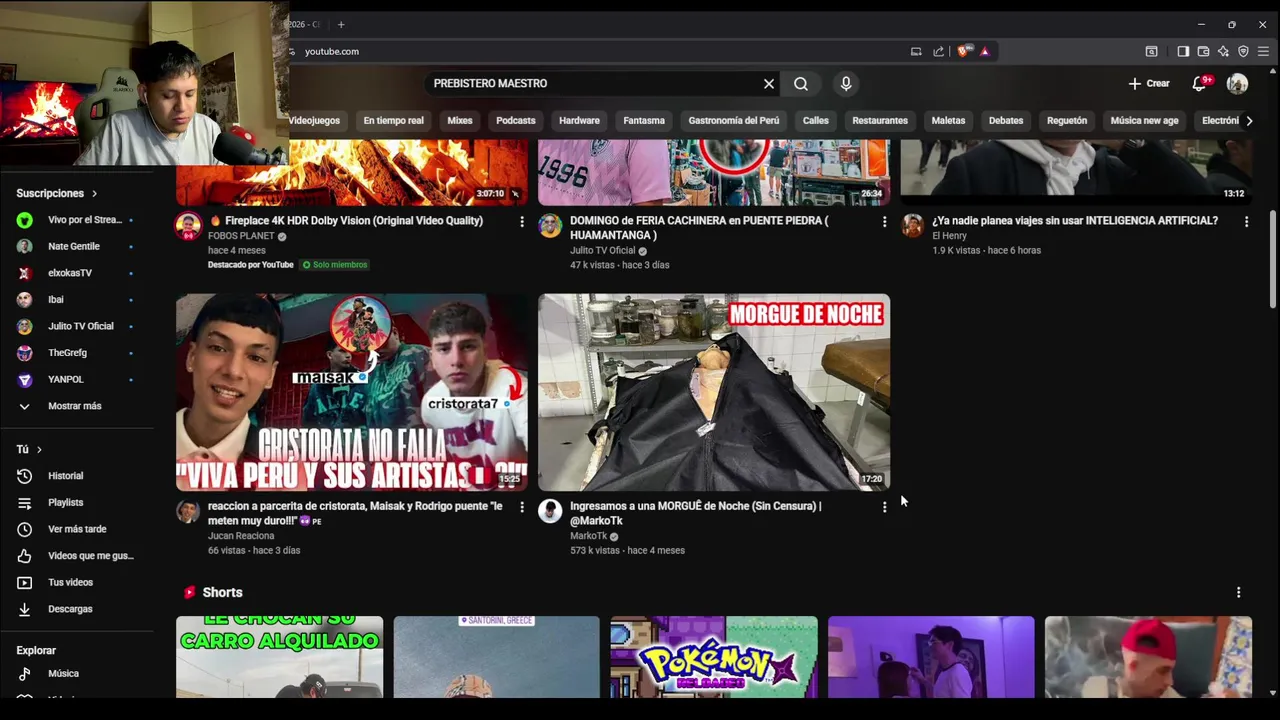Screen dimensions: 1280x720
Task: Open Brave Rewards triangle icon
Action: (985, 51)
